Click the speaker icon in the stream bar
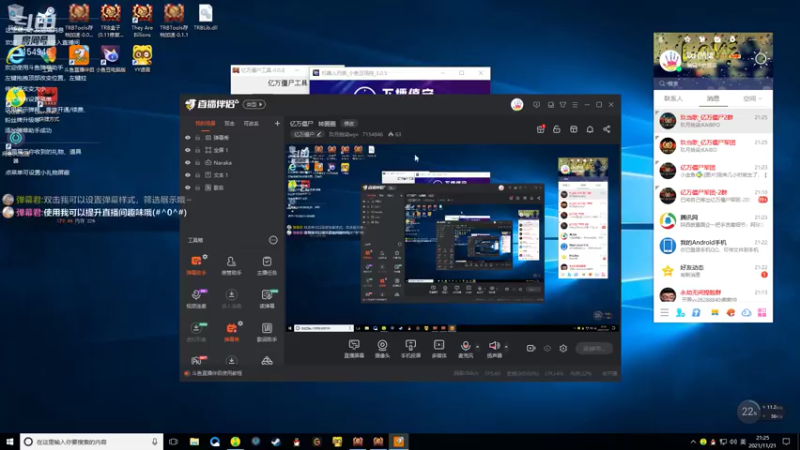Viewport: 800px width, 450px height. click(494, 346)
